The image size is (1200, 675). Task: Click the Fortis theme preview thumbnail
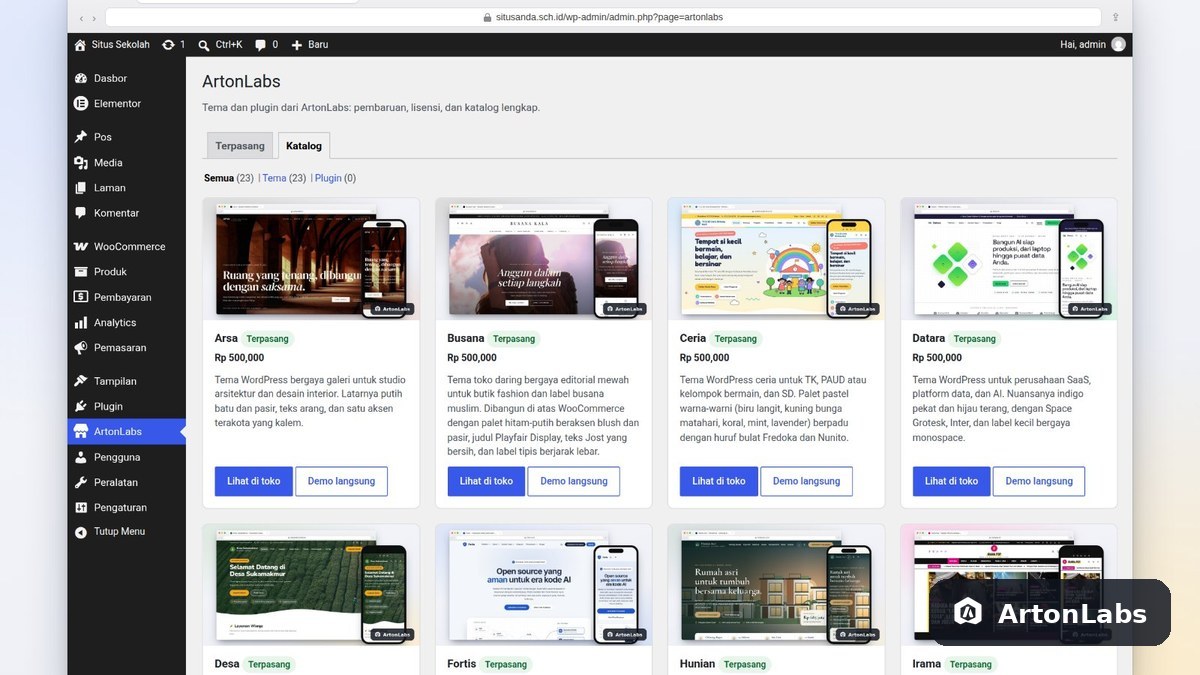pyautogui.click(x=544, y=585)
